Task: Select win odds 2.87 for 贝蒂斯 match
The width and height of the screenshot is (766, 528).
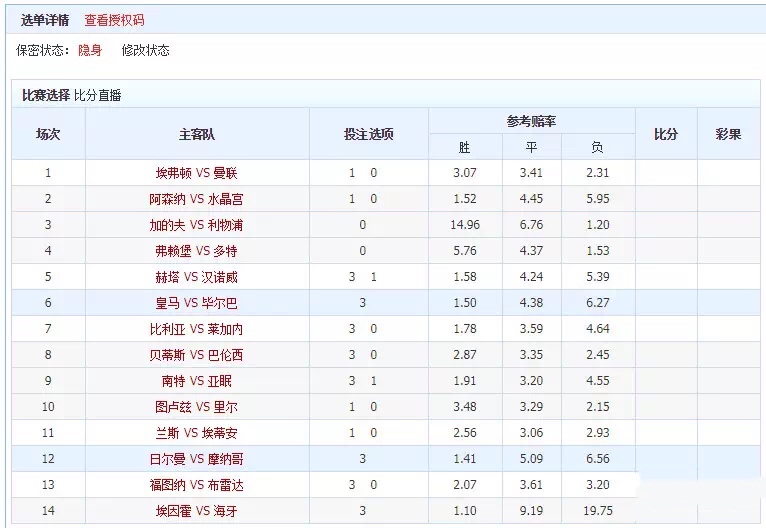Action: pyautogui.click(x=465, y=355)
